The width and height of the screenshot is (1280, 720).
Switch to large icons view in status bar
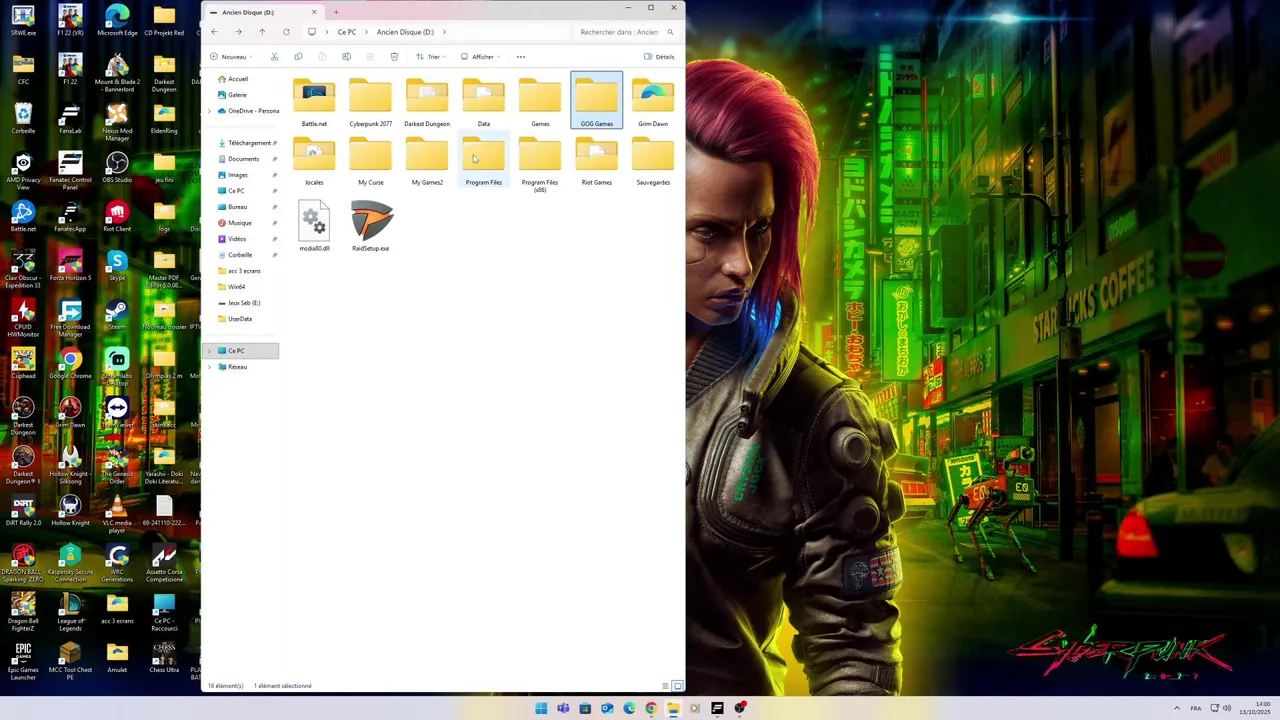(x=678, y=686)
